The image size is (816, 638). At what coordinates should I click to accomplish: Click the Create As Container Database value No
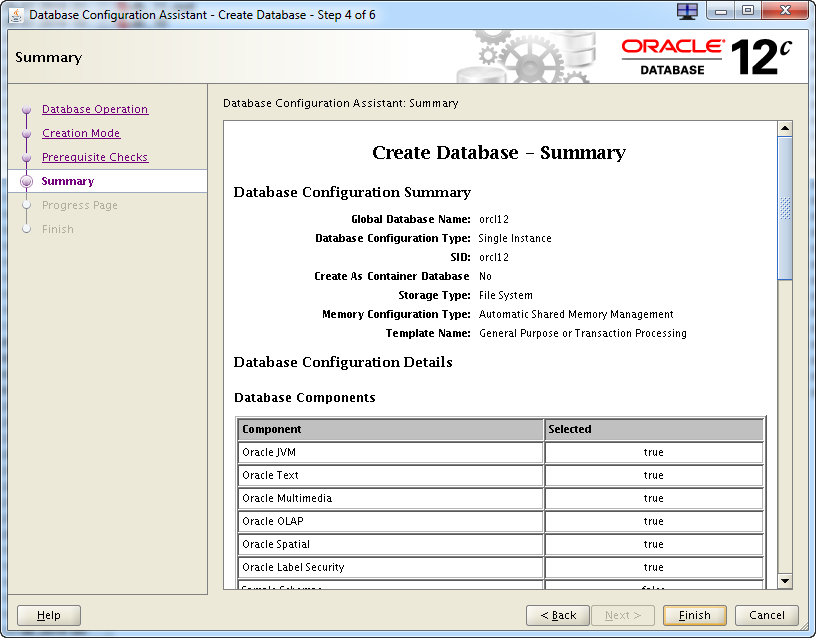tap(485, 276)
